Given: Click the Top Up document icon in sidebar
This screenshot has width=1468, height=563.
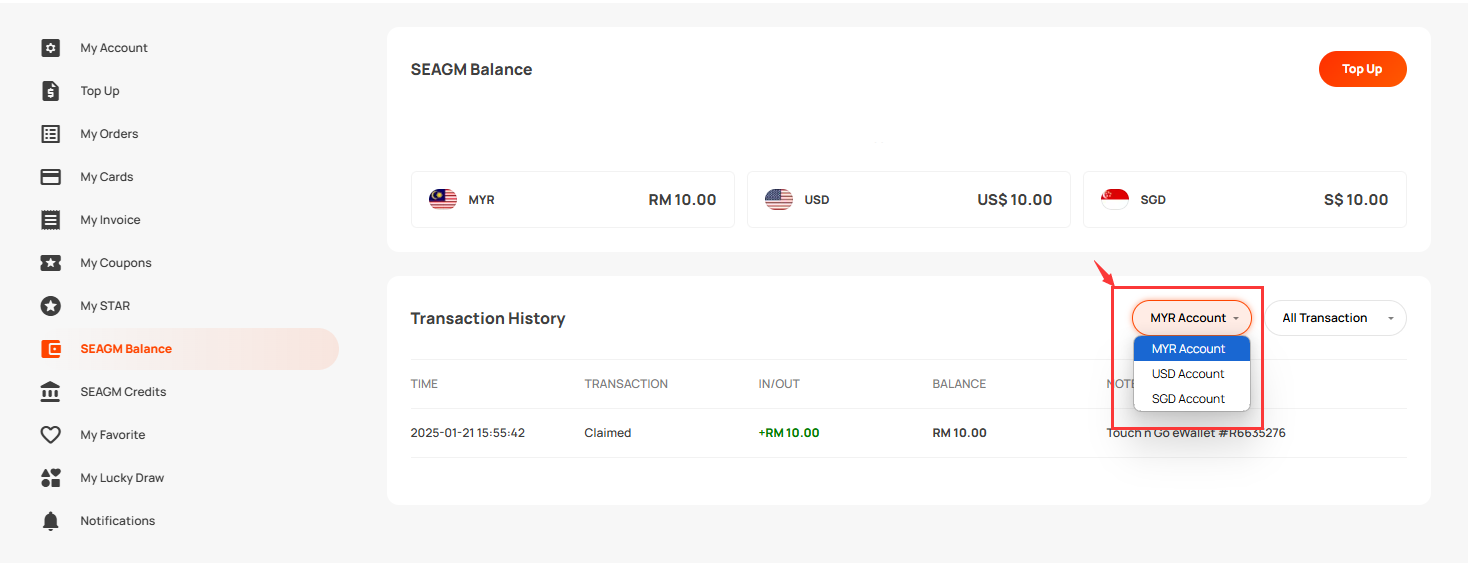Looking at the screenshot, I should 50,91.
